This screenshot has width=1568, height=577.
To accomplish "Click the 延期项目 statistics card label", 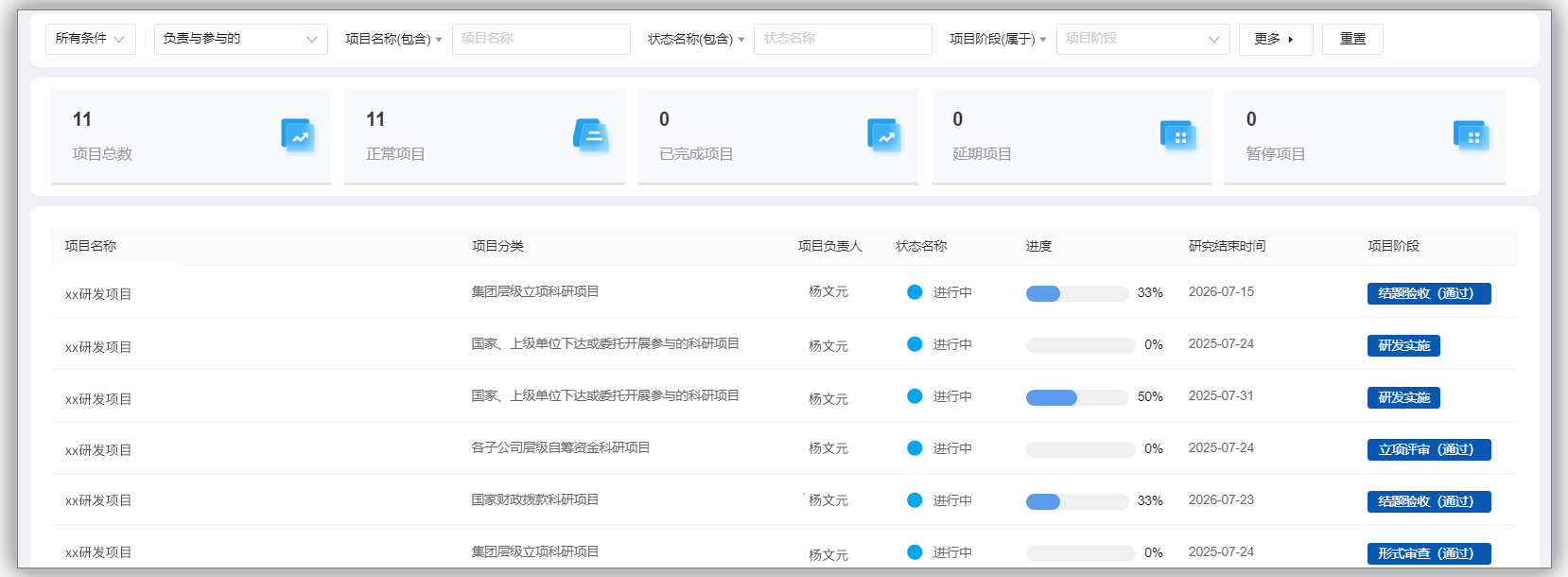I will point(982,154).
